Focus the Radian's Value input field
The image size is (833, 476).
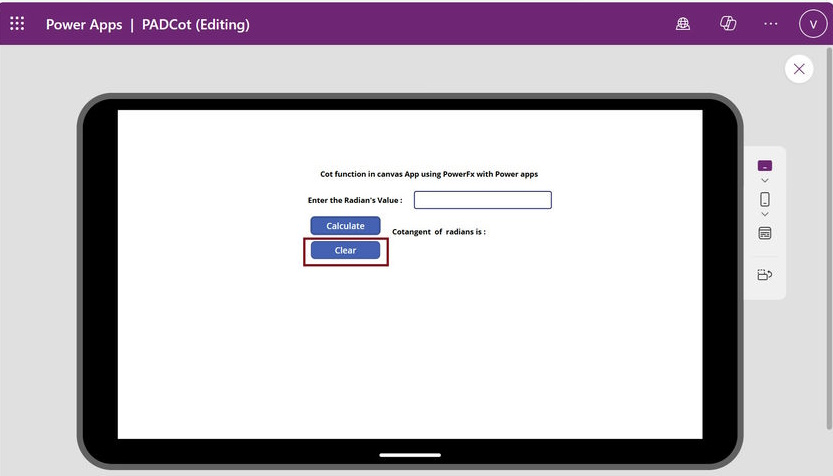tap(482, 200)
